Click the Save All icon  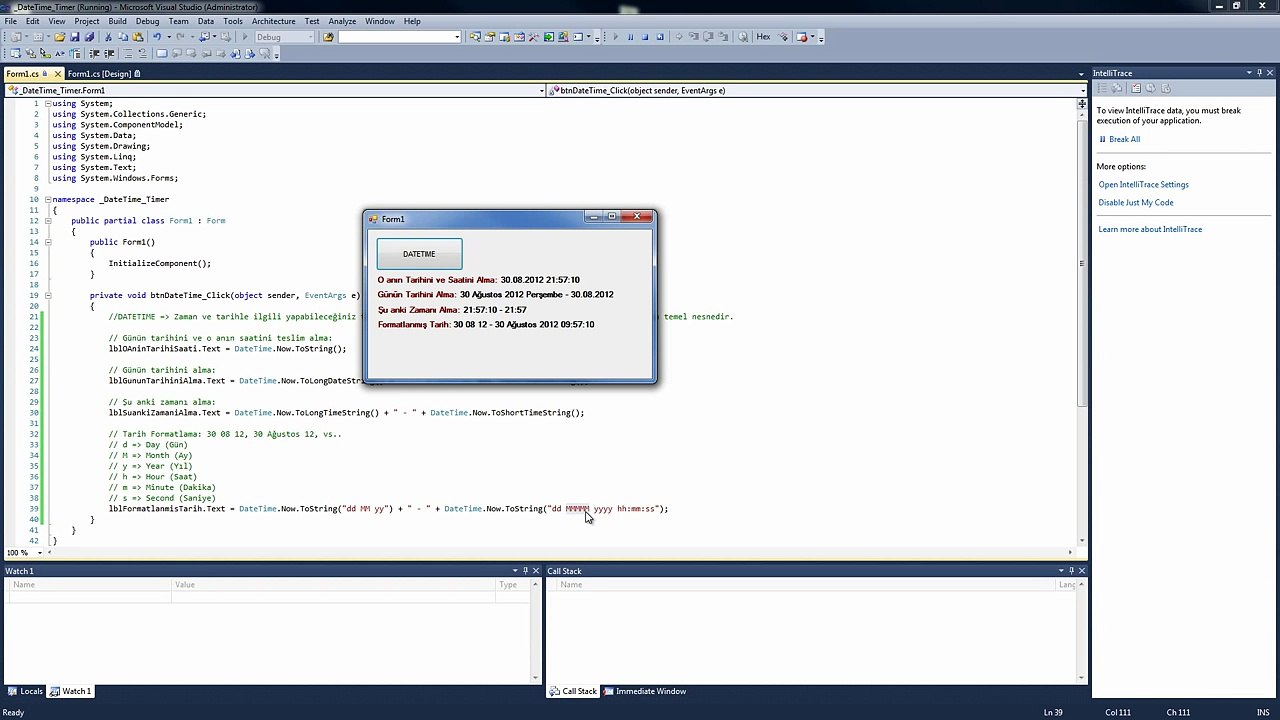point(90,37)
